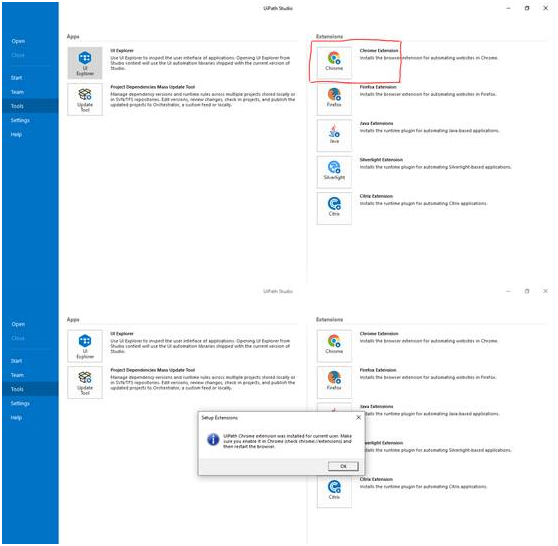Install the Citrix extension in top window
The width and height of the screenshot is (558, 546).
pos(335,209)
